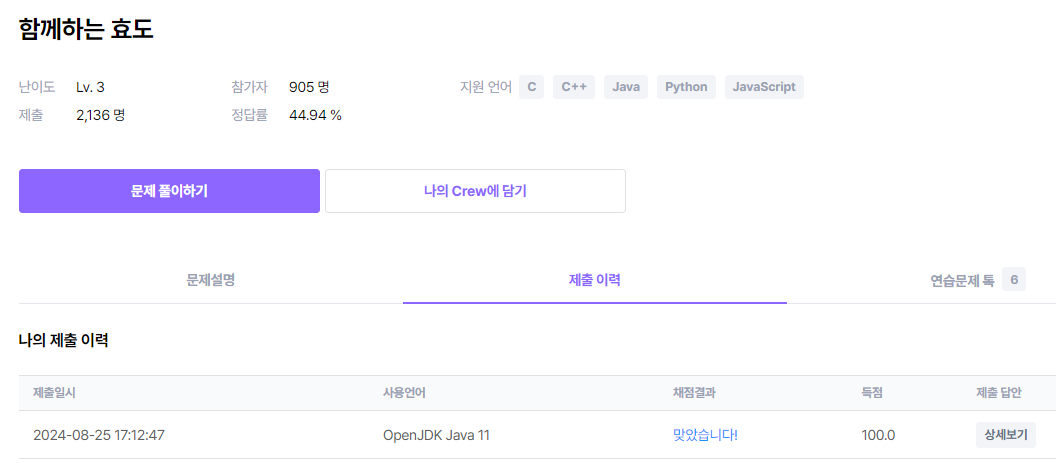Click the C++ language tag
The image size is (1056, 470).
pyautogui.click(x=574, y=87)
